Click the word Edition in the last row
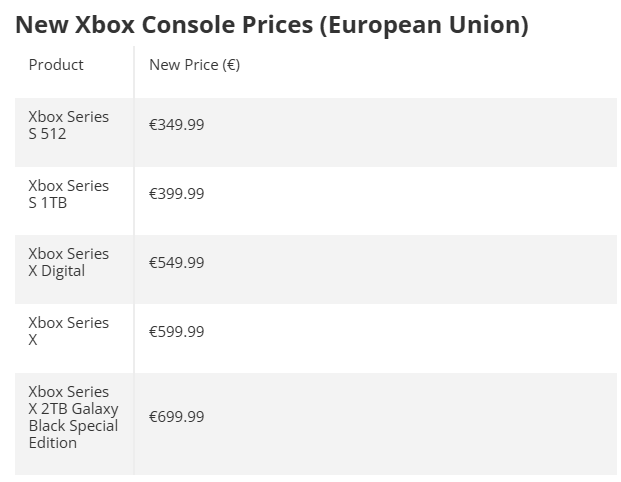Screen dimensions: 621x482 pyautogui.click(x=53, y=443)
